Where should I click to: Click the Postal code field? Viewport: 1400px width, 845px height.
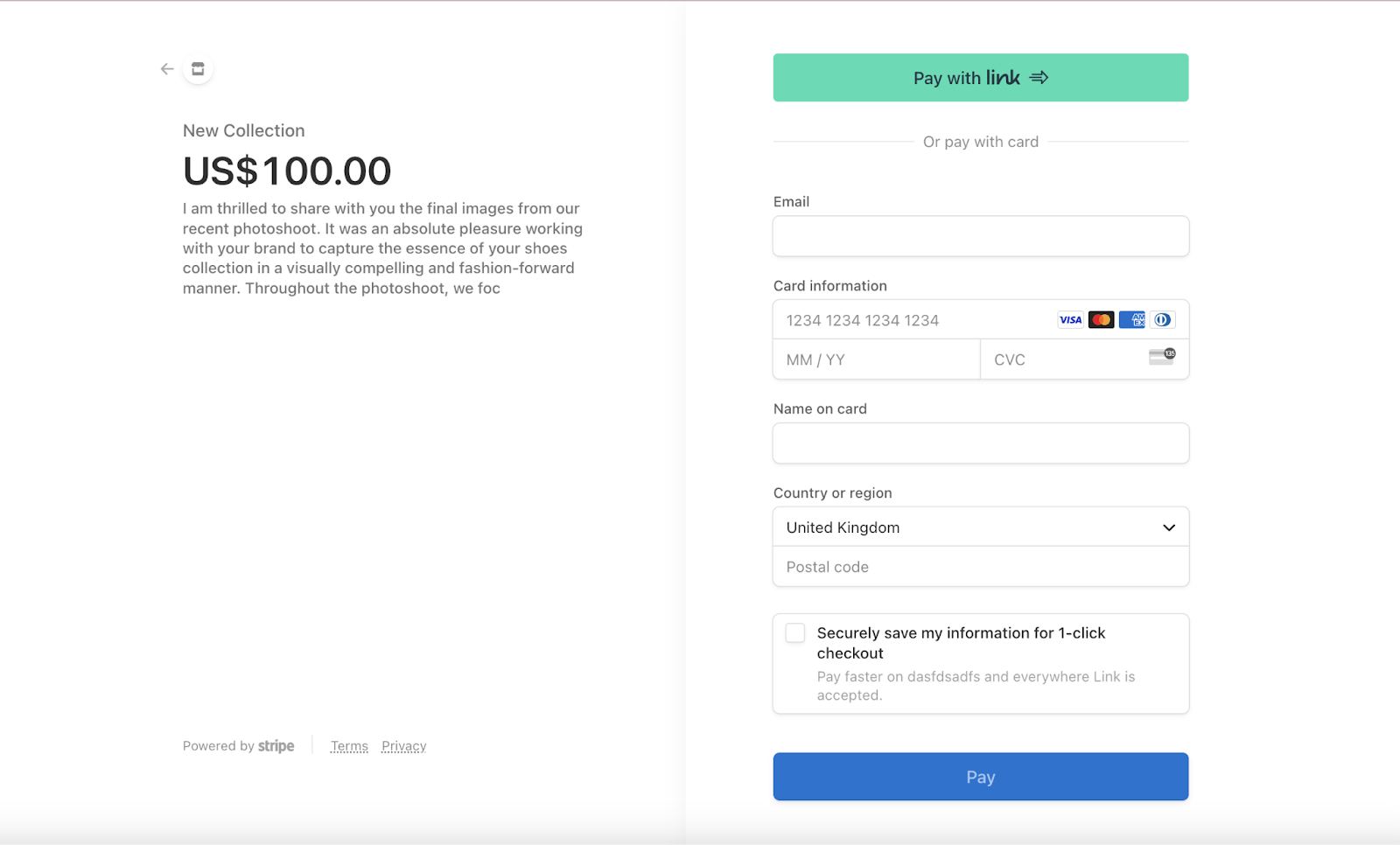point(980,566)
